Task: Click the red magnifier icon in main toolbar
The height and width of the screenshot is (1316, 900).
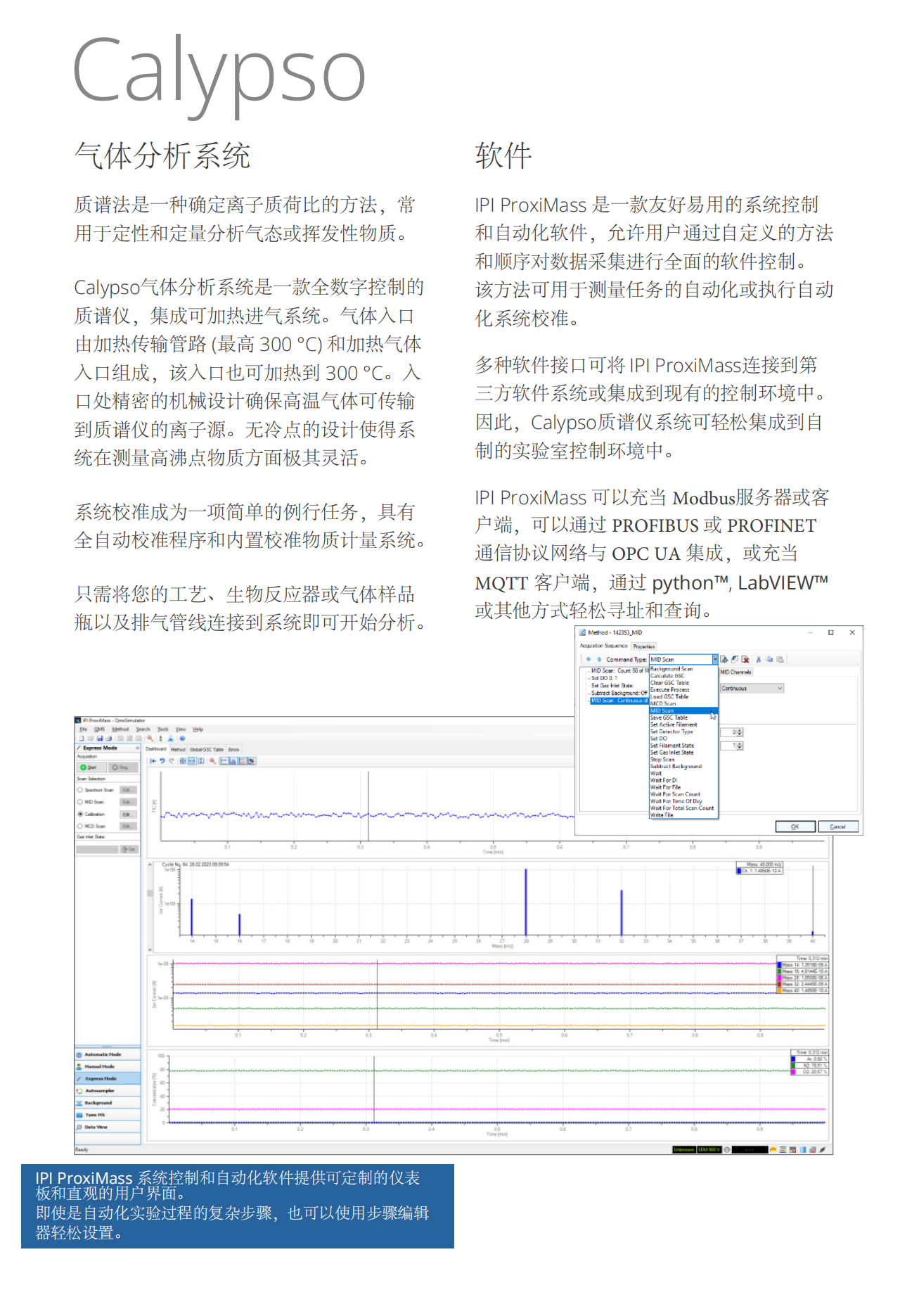Action: [x=150, y=739]
